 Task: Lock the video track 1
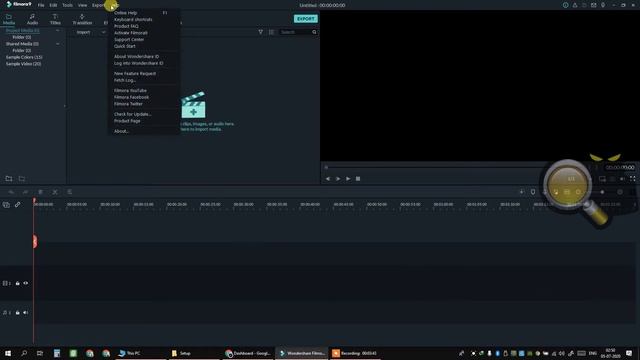pos(18,283)
